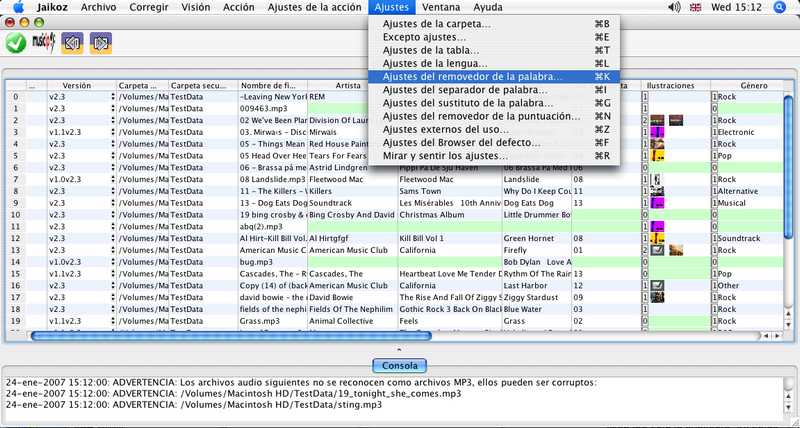This screenshot has width=800, height=428.
Task: Click the artist cell 'David Bowie'
Action: pyautogui.click(x=353, y=297)
